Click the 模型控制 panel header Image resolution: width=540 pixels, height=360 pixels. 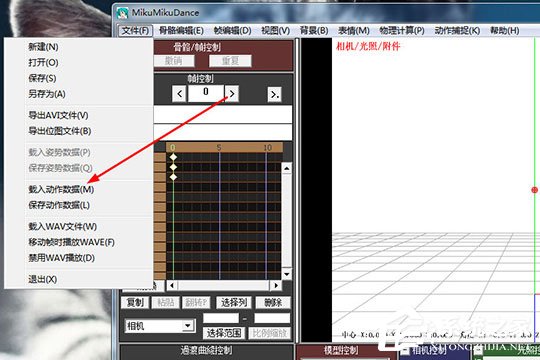(x=341, y=350)
